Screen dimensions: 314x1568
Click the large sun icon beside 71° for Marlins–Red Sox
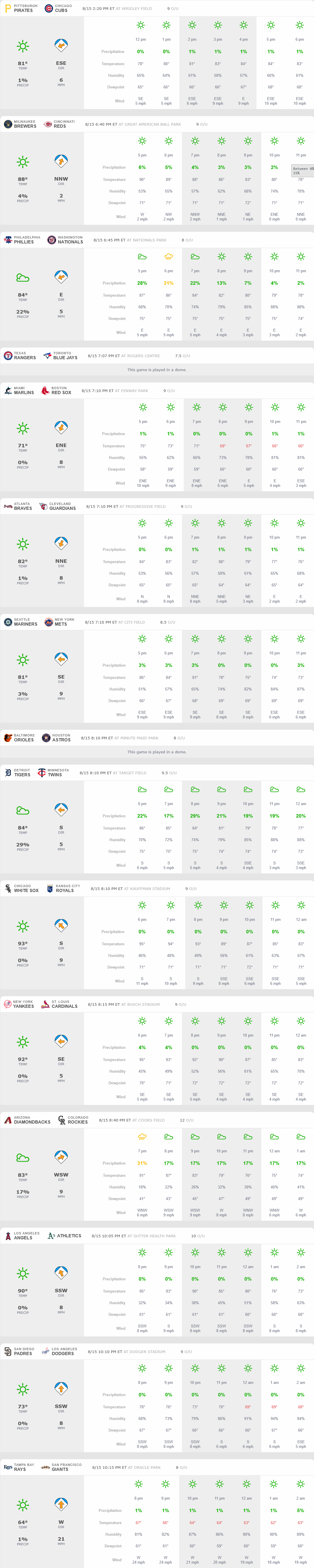(22, 428)
